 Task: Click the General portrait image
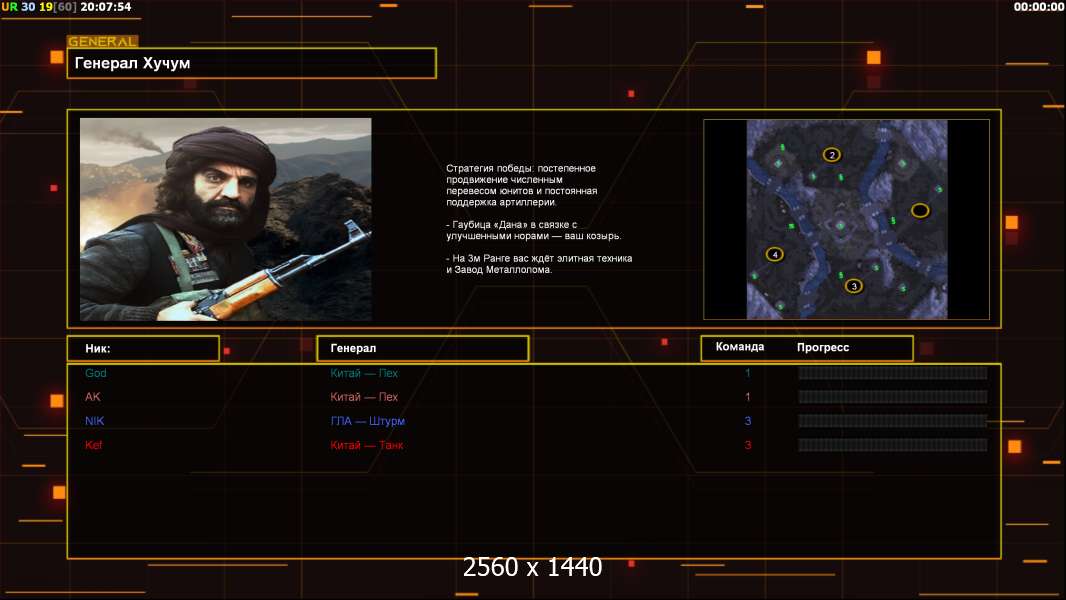pyautogui.click(x=226, y=219)
